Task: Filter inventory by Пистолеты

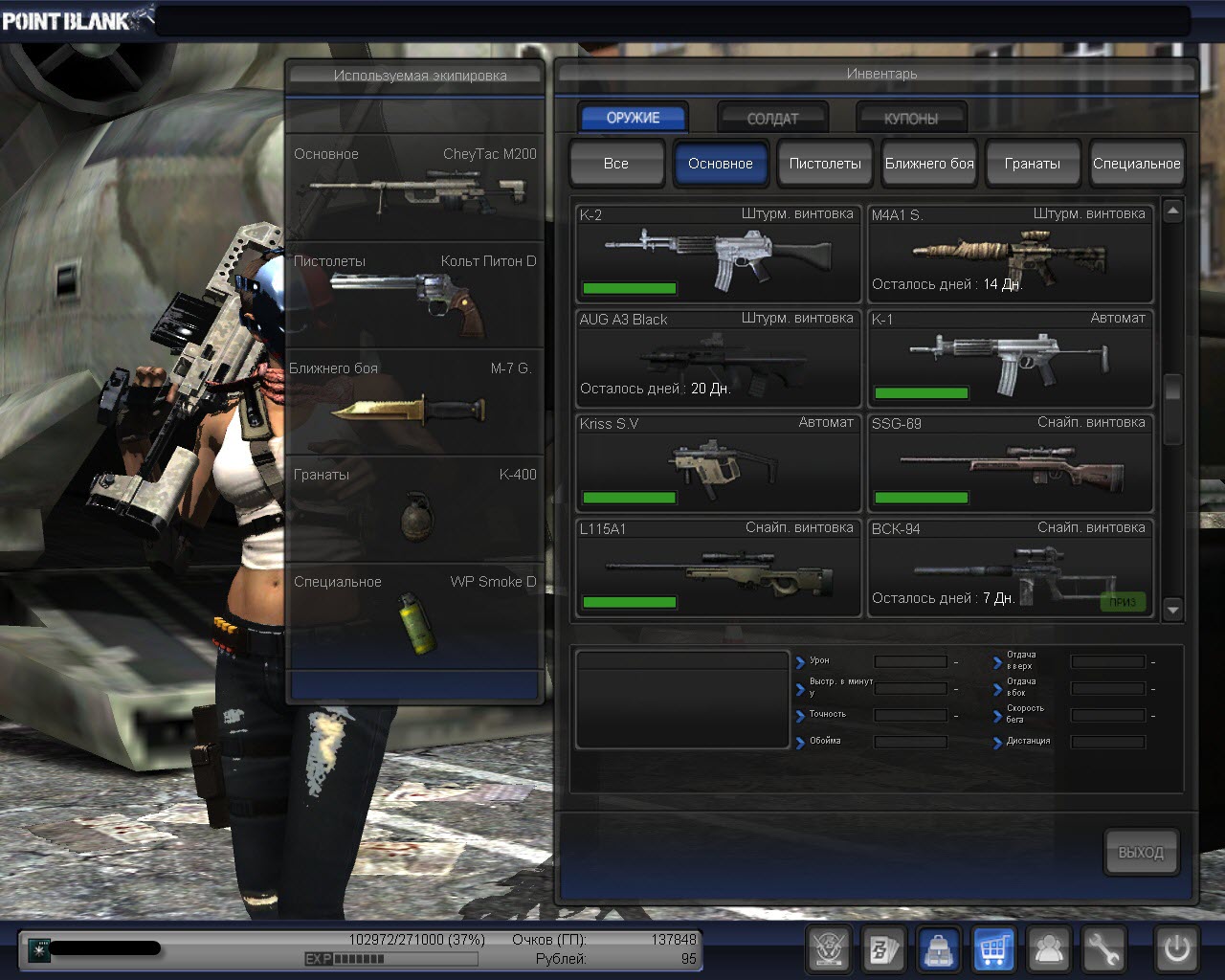Action: click(x=825, y=164)
